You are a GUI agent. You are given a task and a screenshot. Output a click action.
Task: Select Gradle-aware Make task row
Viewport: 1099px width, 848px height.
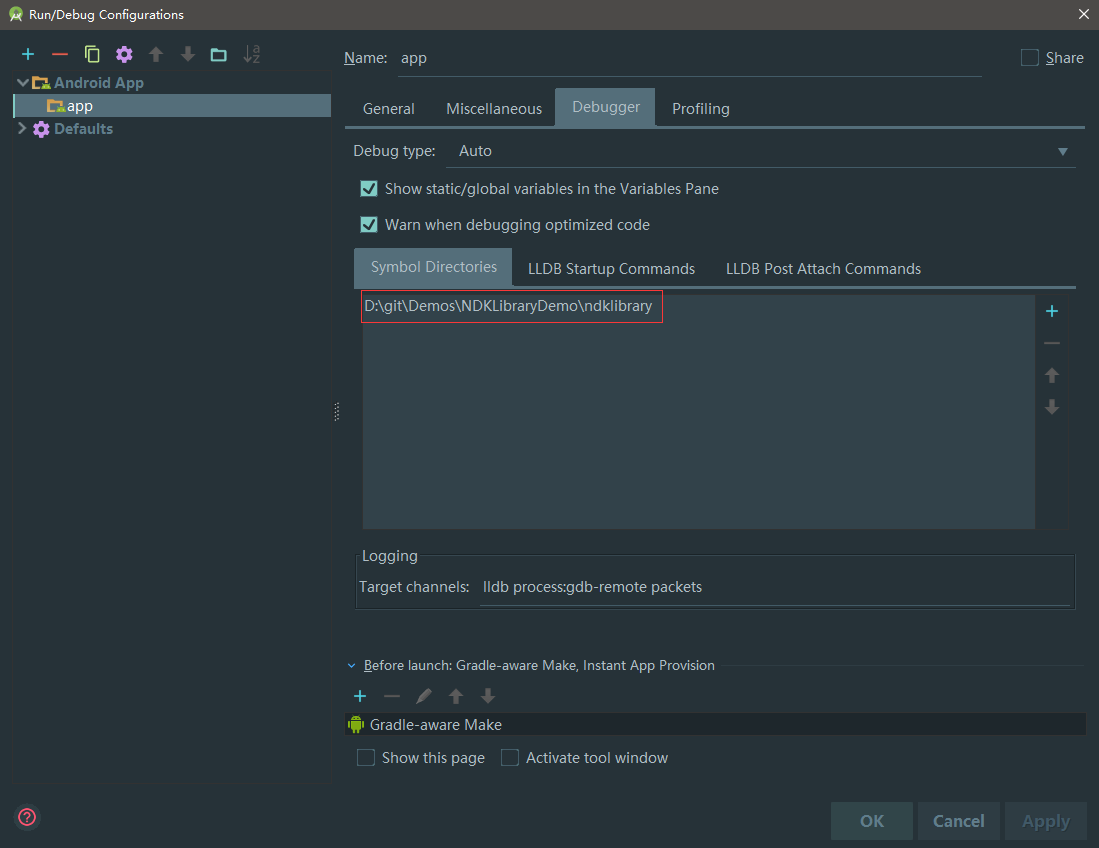(715, 725)
